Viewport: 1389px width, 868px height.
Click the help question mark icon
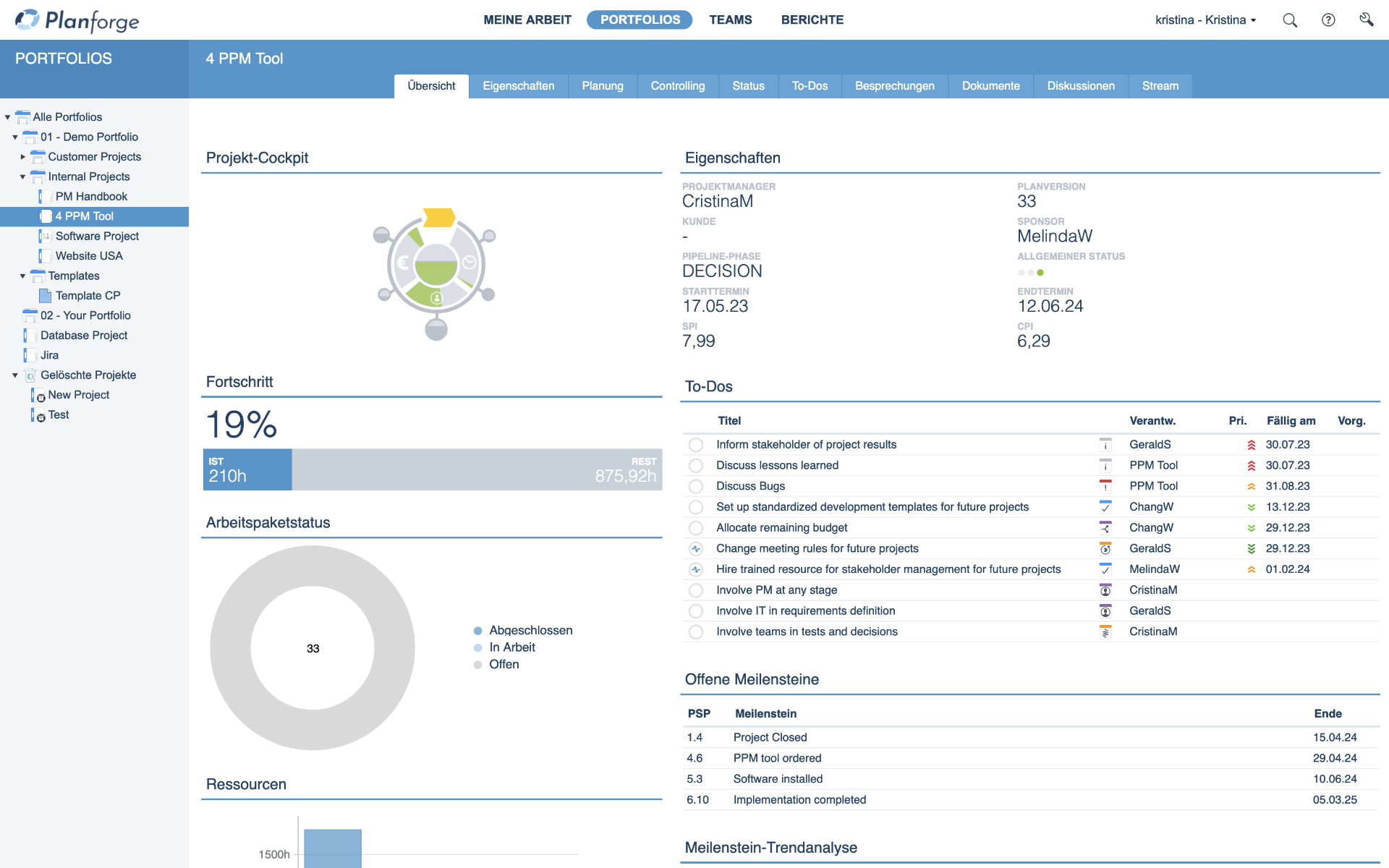click(x=1328, y=20)
